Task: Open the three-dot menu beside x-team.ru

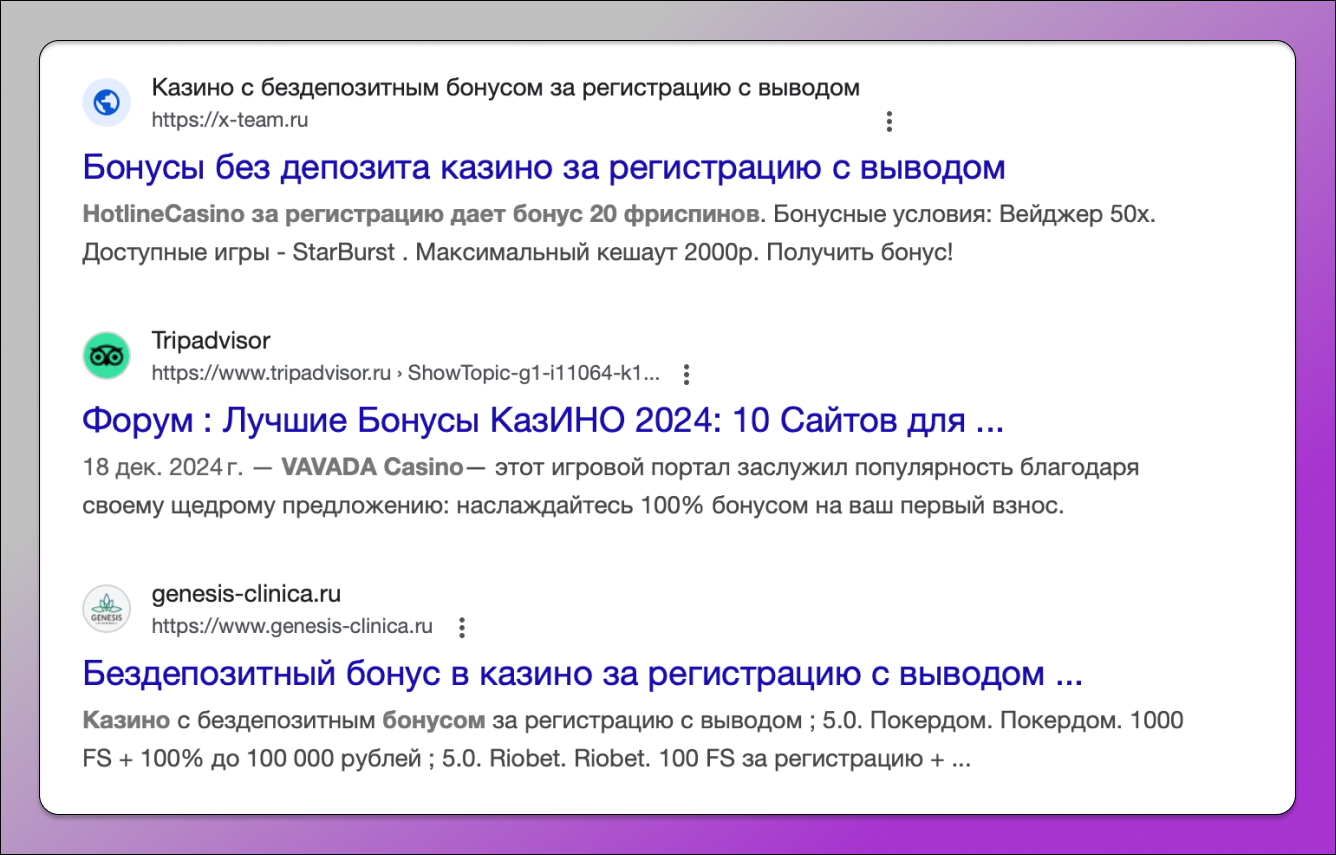Action: click(889, 120)
